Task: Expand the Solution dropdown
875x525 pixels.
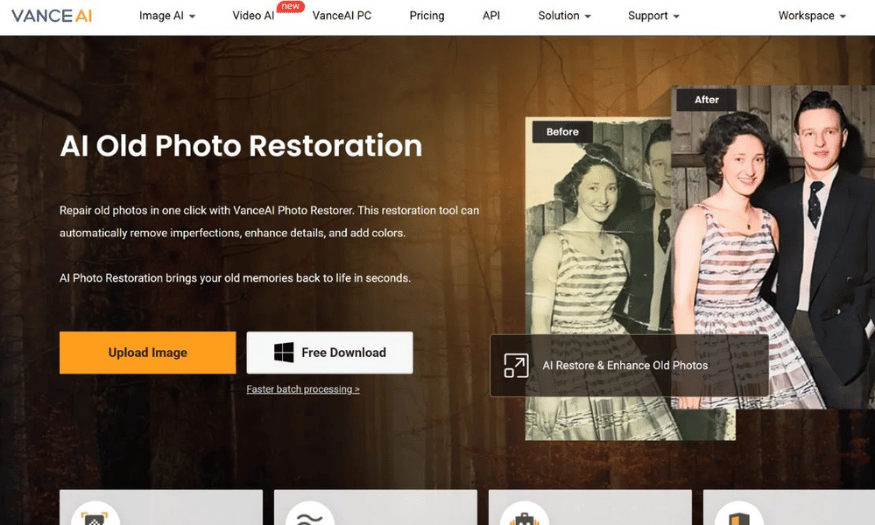Action: (564, 16)
